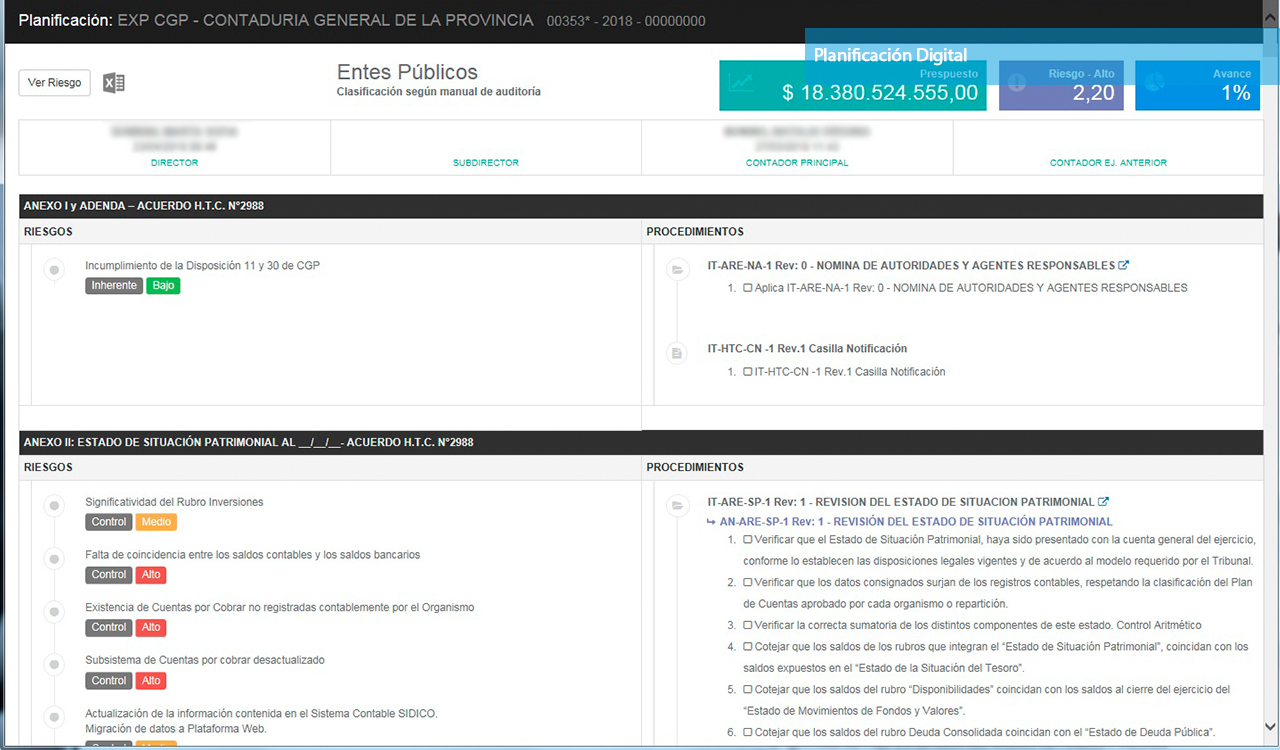Expand AN-ARE-SP-1 Revisión de Situación Patrimonial sub-item

point(911,522)
